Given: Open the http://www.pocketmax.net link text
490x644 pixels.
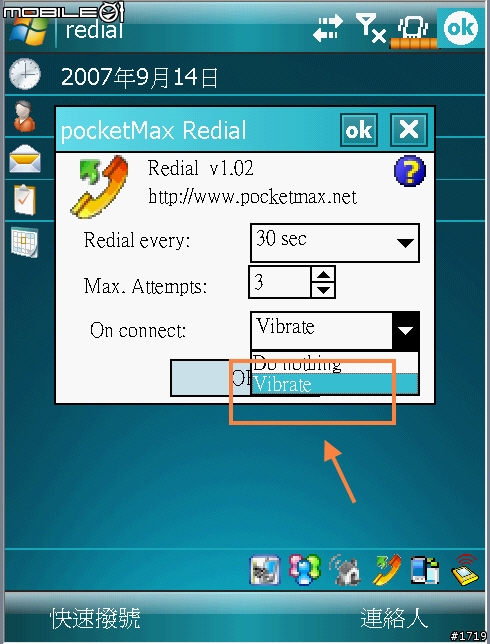Looking at the screenshot, I should point(252,197).
